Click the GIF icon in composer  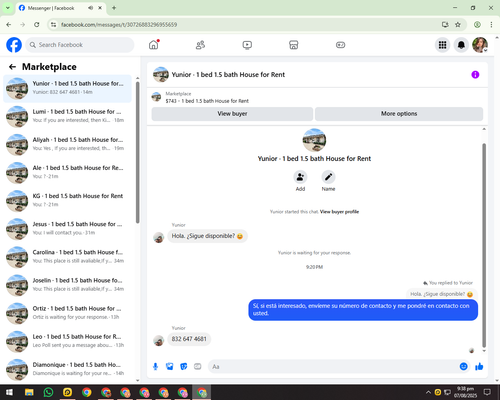(198, 367)
